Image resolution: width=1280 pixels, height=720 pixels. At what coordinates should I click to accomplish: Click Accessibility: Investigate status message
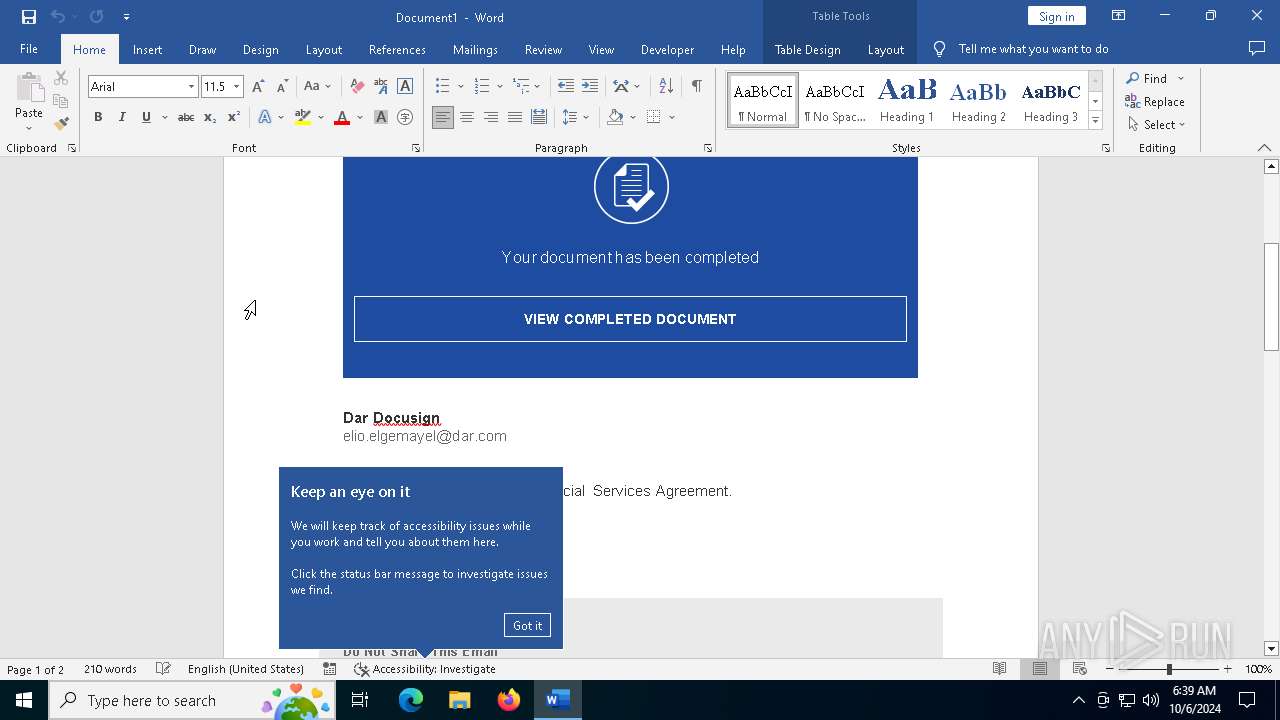pyautogui.click(x=425, y=669)
